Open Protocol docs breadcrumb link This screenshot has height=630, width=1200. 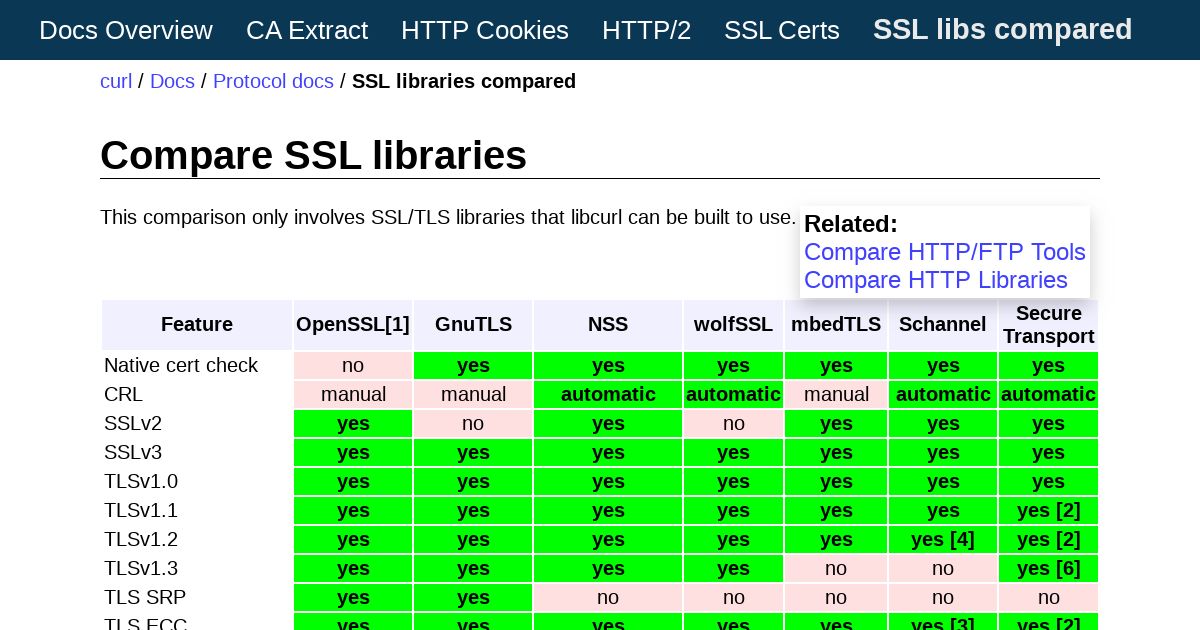(x=273, y=81)
